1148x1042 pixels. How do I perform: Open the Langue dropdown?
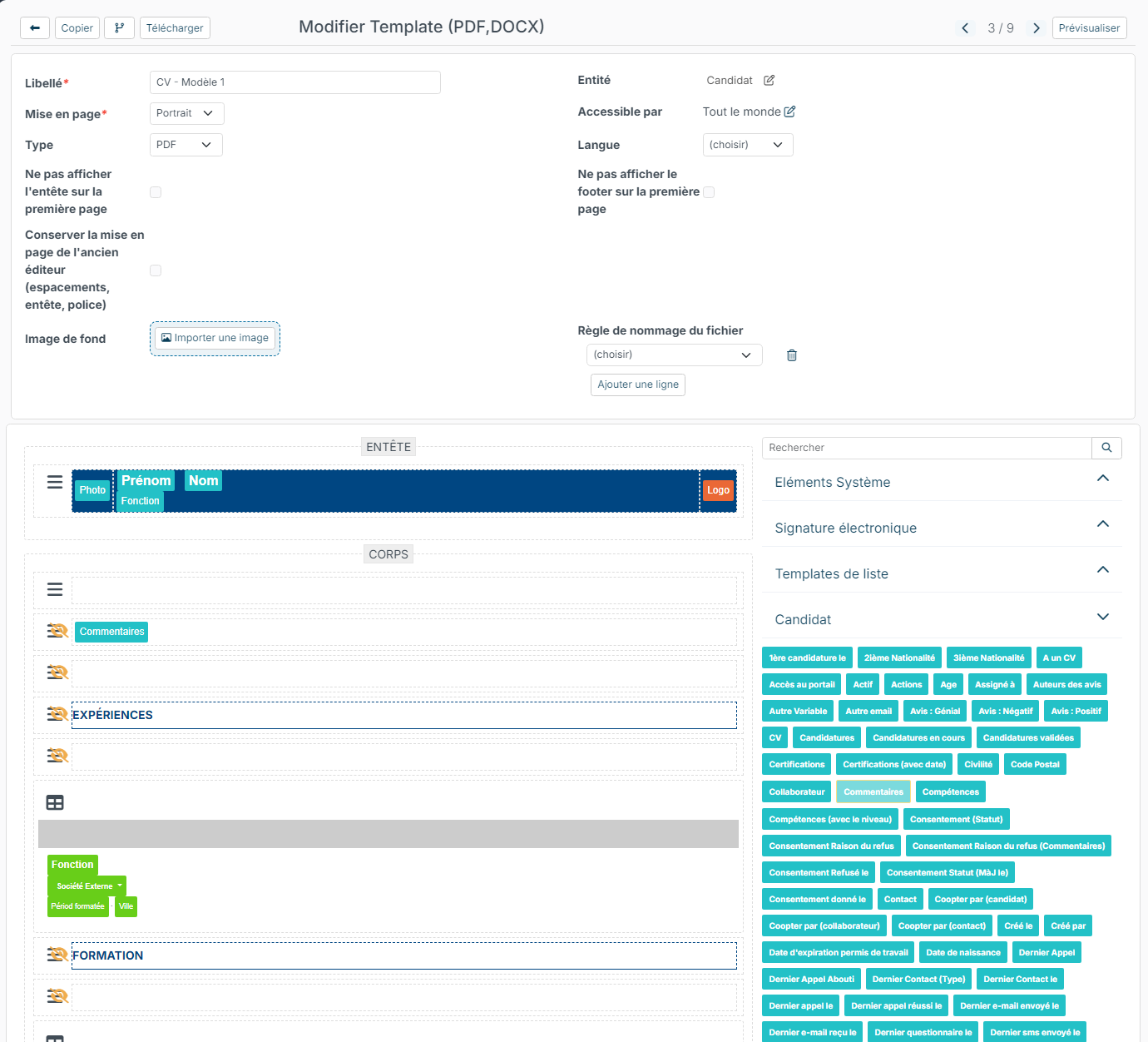point(748,145)
